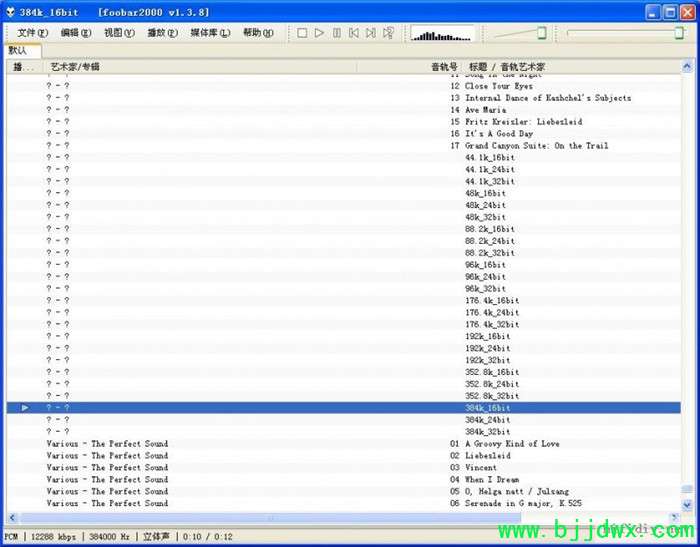Click the horizontal scrollbar thumb
Screen dimensions: 700x547
(270, 518)
